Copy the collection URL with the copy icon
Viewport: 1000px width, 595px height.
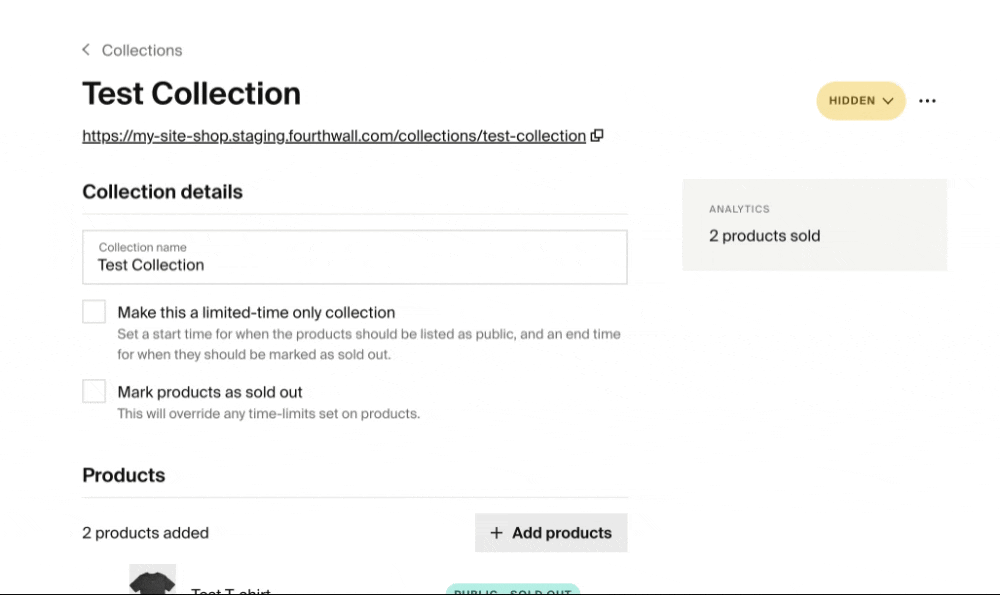[x=597, y=135]
